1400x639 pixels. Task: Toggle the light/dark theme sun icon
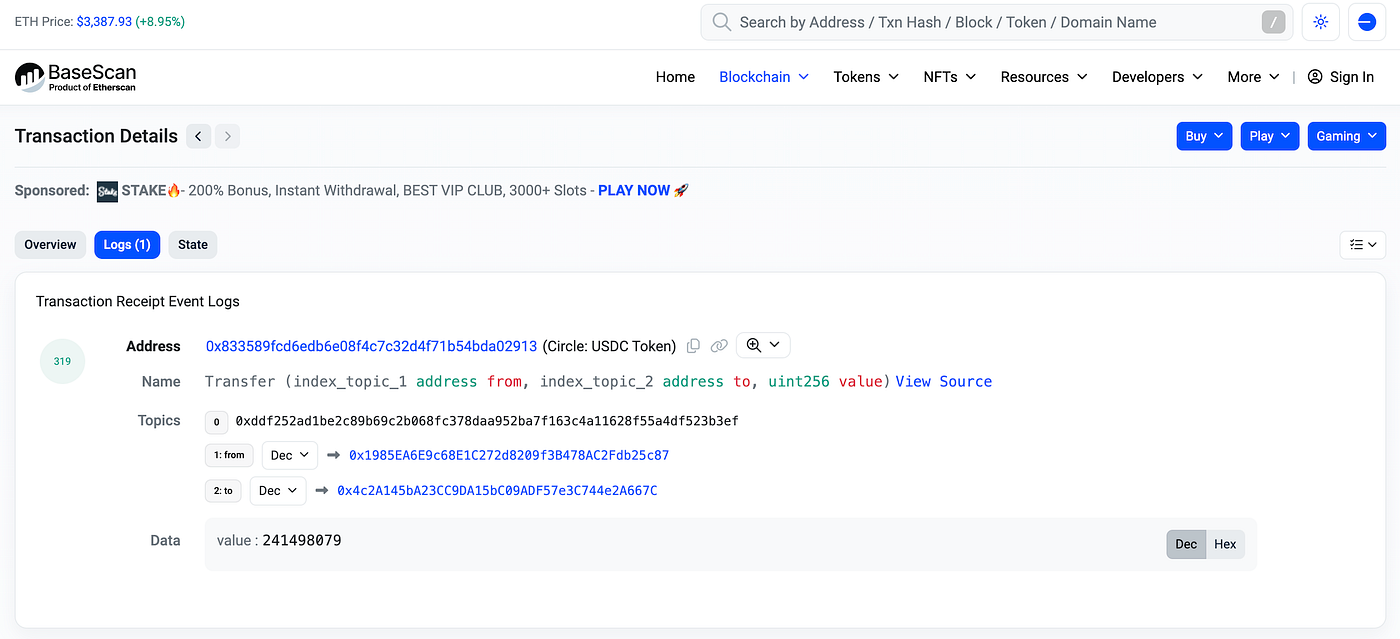tap(1320, 22)
